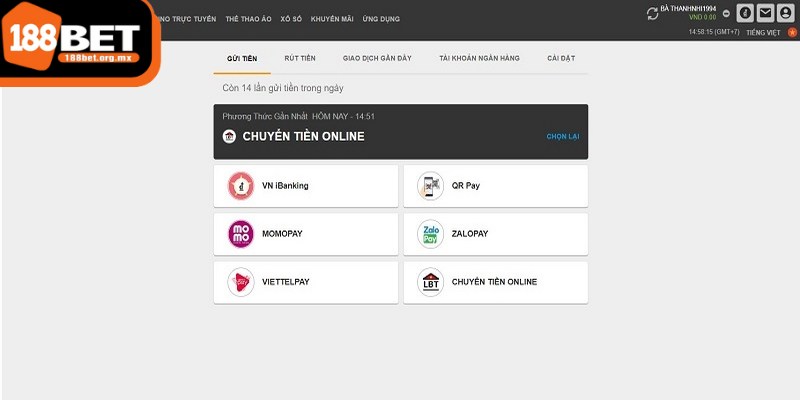Screen dimensions: 800x400
Task: Open the mail inbox icon
Action: point(765,13)
